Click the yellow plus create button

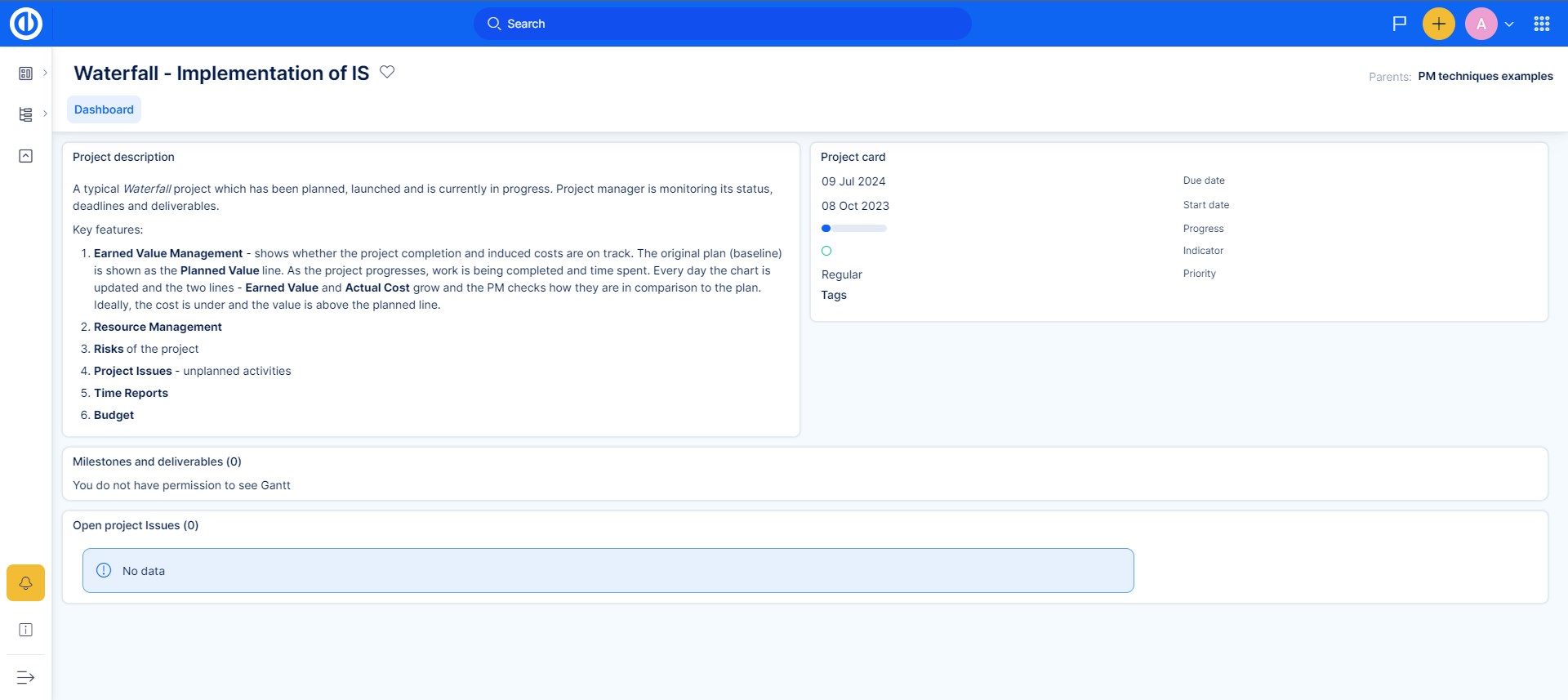[1438, 24]
